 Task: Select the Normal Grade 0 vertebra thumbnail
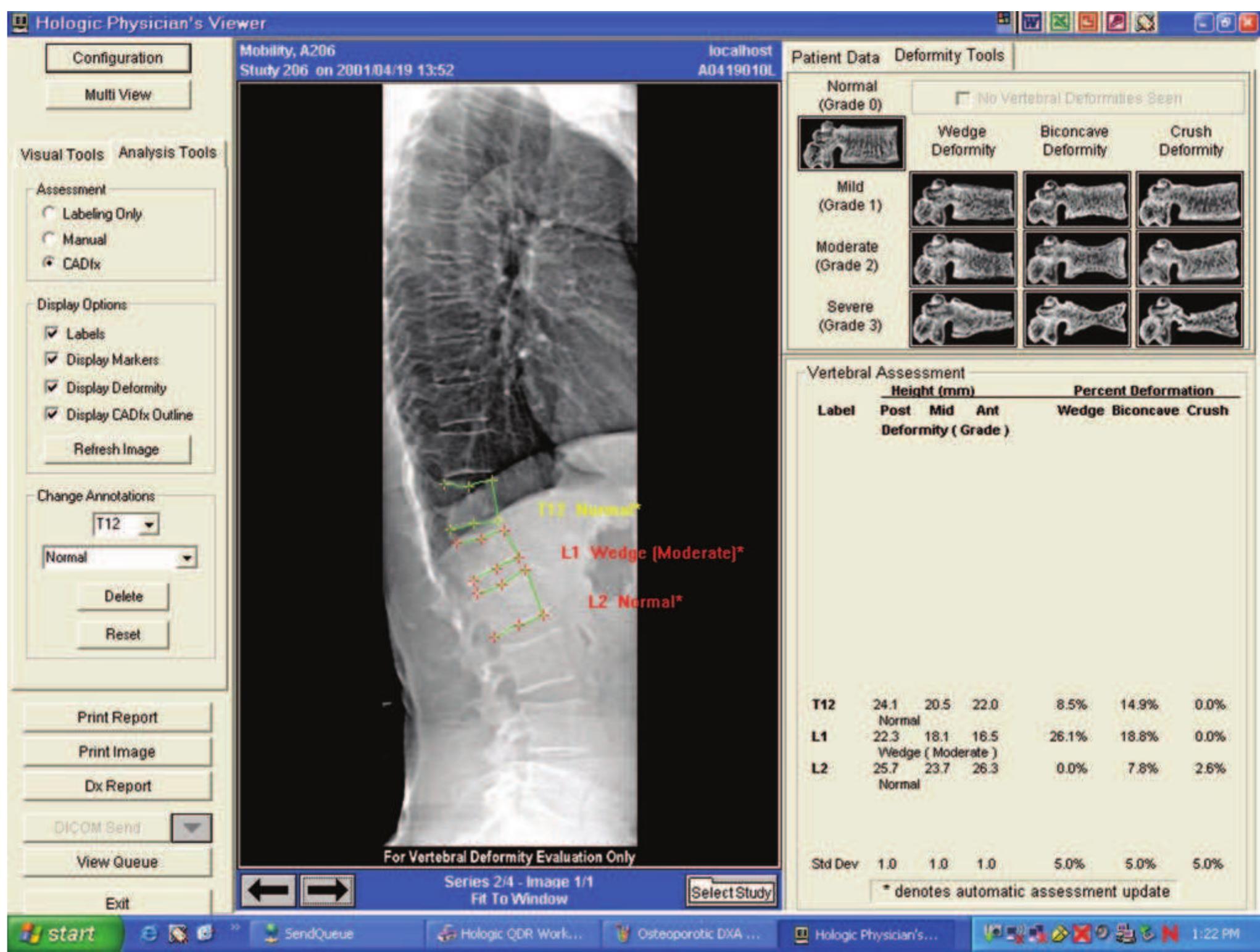click(851, 143)
